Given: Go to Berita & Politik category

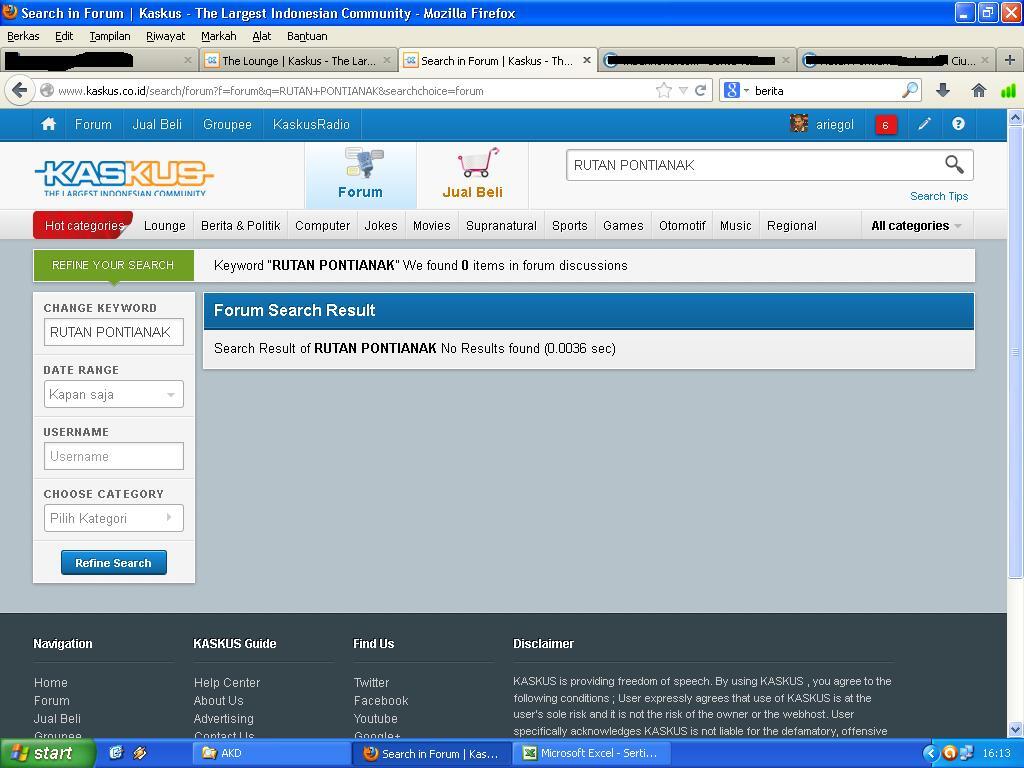Looking at the screenshot, I should click(240, 225).
